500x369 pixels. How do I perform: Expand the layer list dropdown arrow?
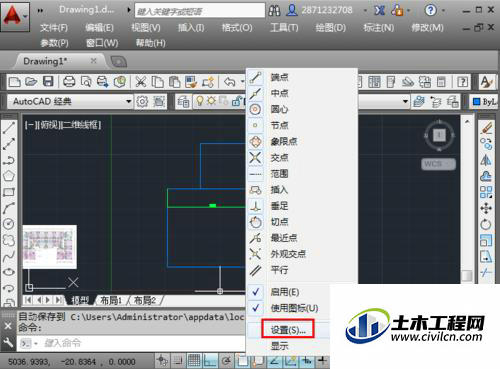click(x=405, y=101)
